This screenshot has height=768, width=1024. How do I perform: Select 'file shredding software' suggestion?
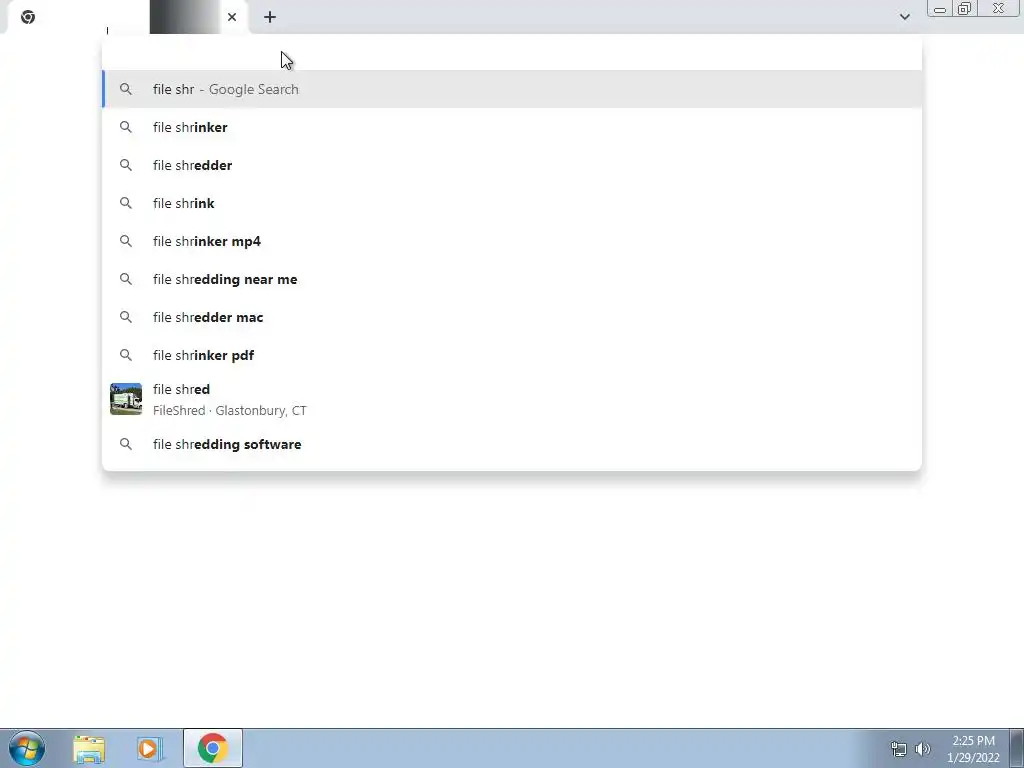[512, 444]
